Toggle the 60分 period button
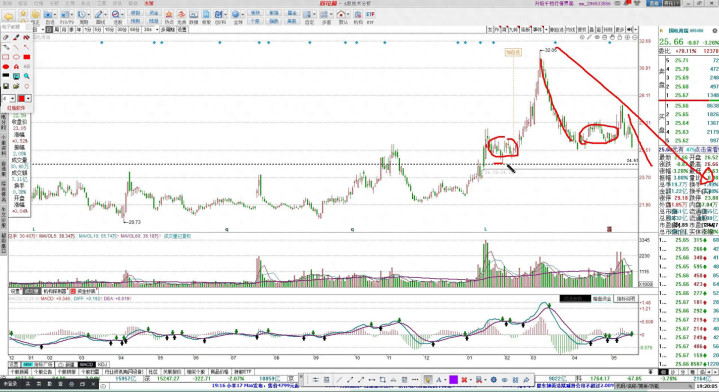Viewport: 719px width, 392px height. tap(134, 29)
